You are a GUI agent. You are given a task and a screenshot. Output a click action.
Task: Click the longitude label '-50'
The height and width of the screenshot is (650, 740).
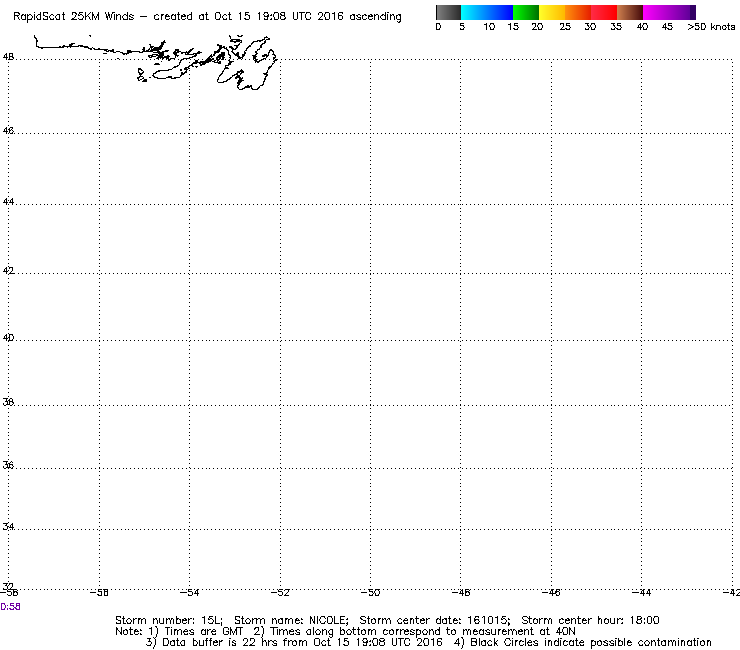(x=370, y=593)
